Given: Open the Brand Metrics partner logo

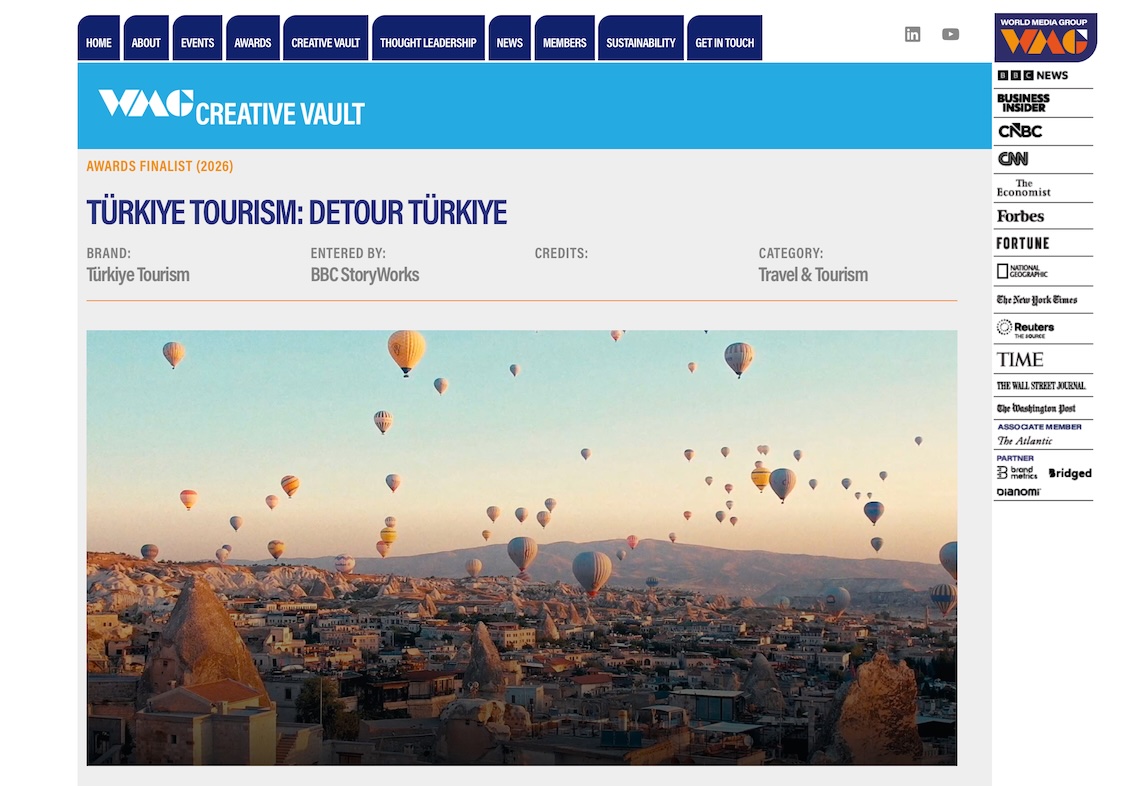Looking at the screenshot, I should tap(1017, 473).
